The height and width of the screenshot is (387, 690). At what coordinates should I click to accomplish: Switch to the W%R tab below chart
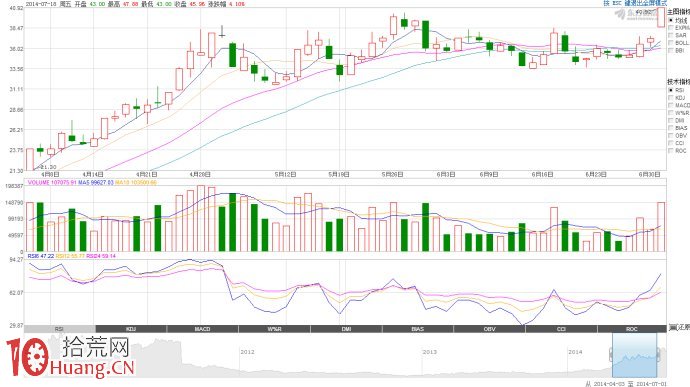[x=274, y=329]
